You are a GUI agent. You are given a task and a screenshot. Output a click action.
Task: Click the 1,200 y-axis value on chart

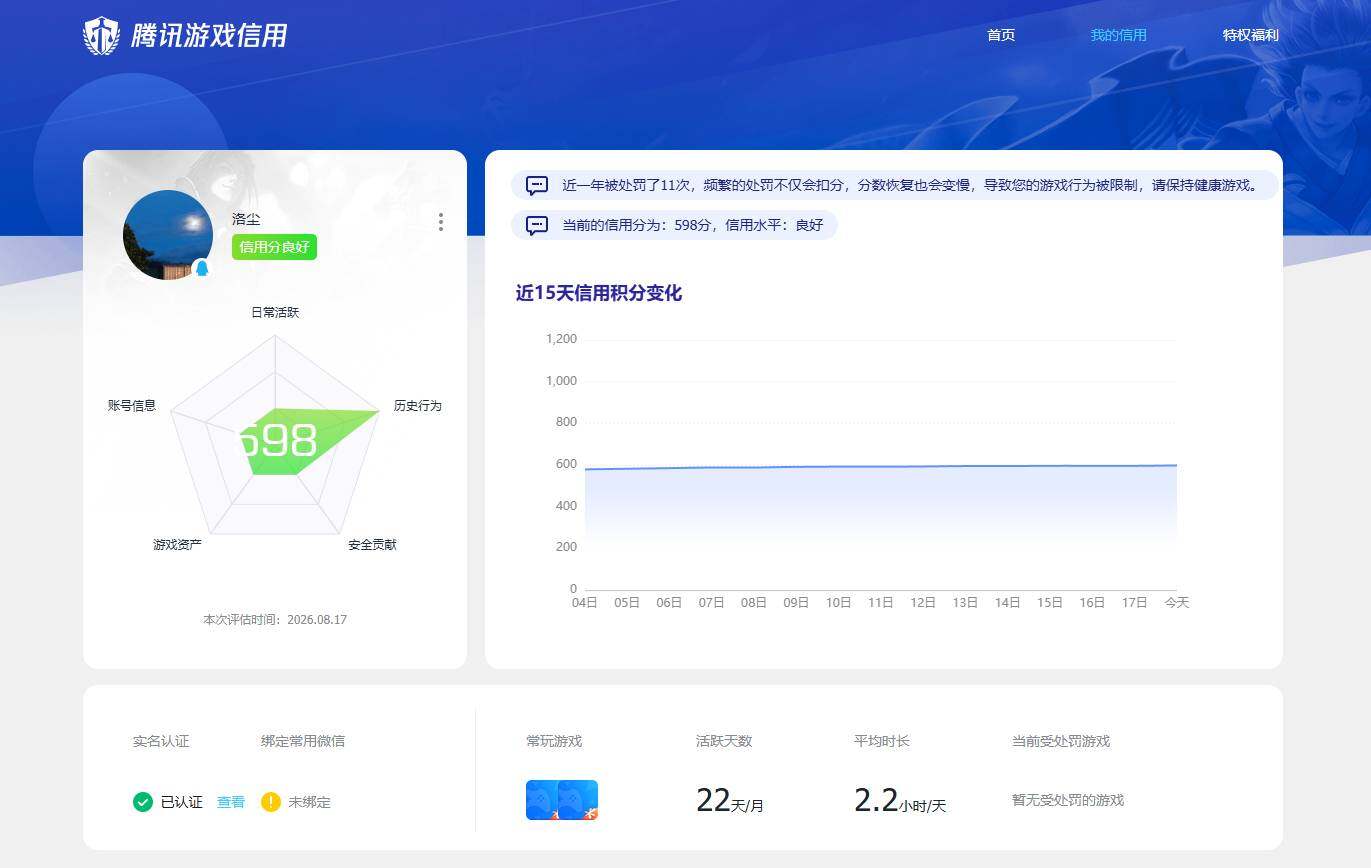coord(562,339)
